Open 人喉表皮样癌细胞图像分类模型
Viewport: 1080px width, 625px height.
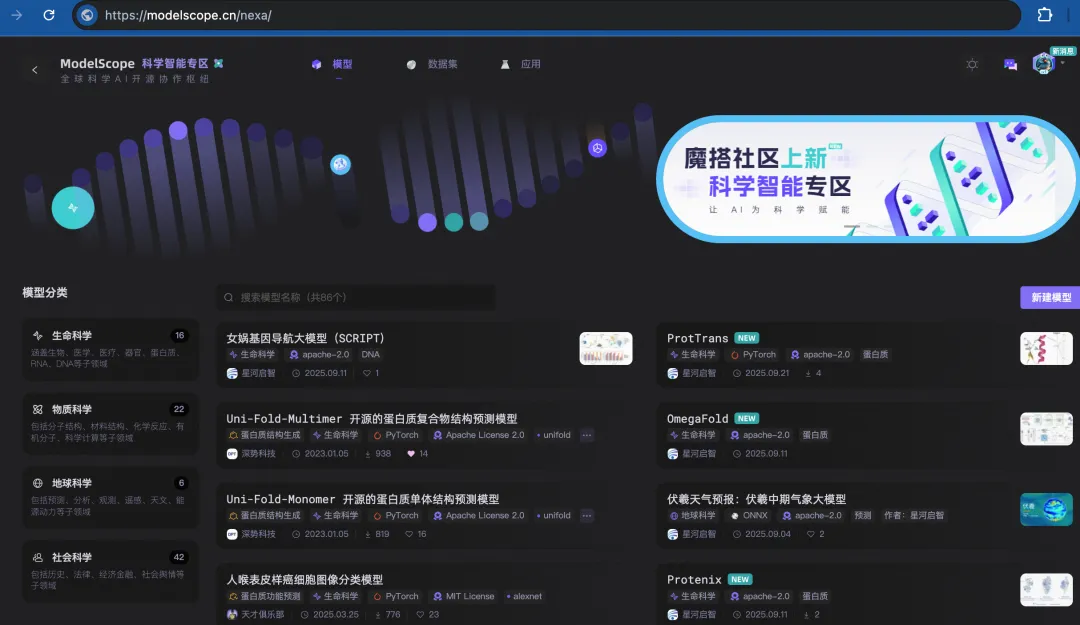(304, 580)
